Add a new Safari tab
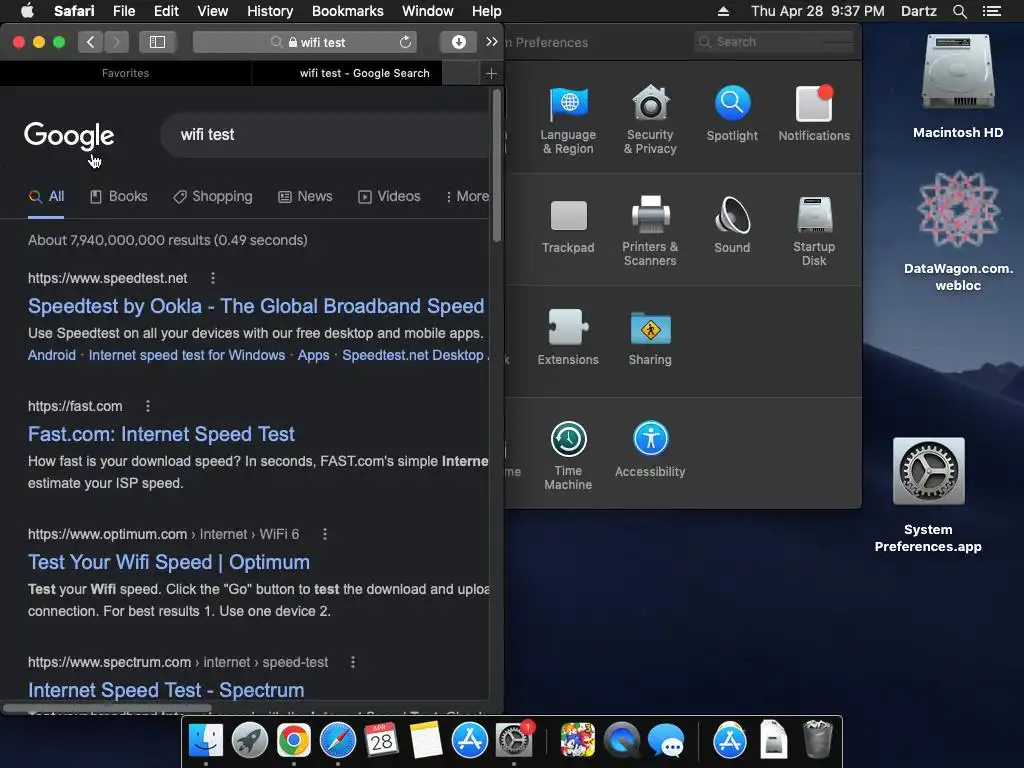 [491, 73]
